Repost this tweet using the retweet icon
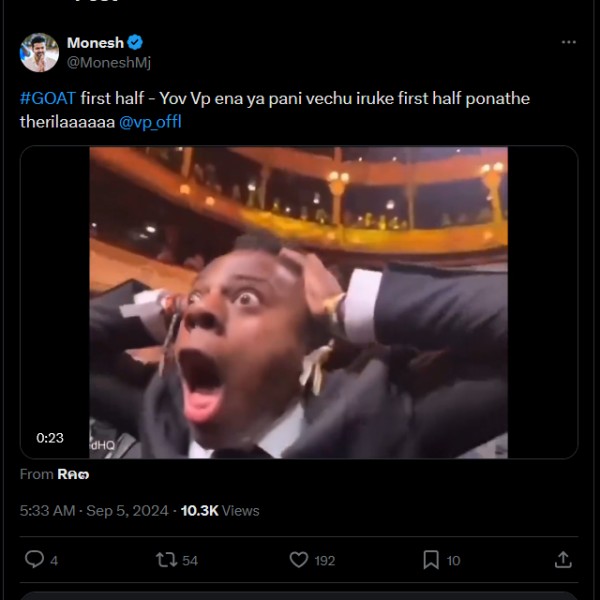 click(x=167, y=560)
